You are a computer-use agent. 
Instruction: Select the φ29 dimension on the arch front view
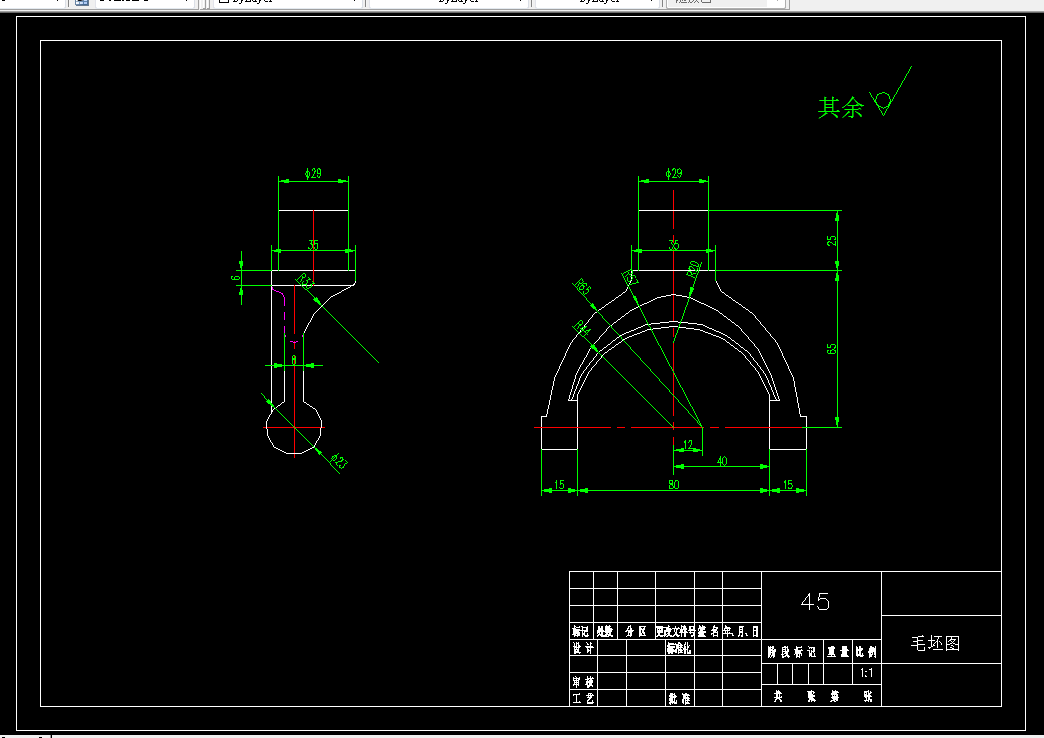pyautogui.click(x=673, y=174)
